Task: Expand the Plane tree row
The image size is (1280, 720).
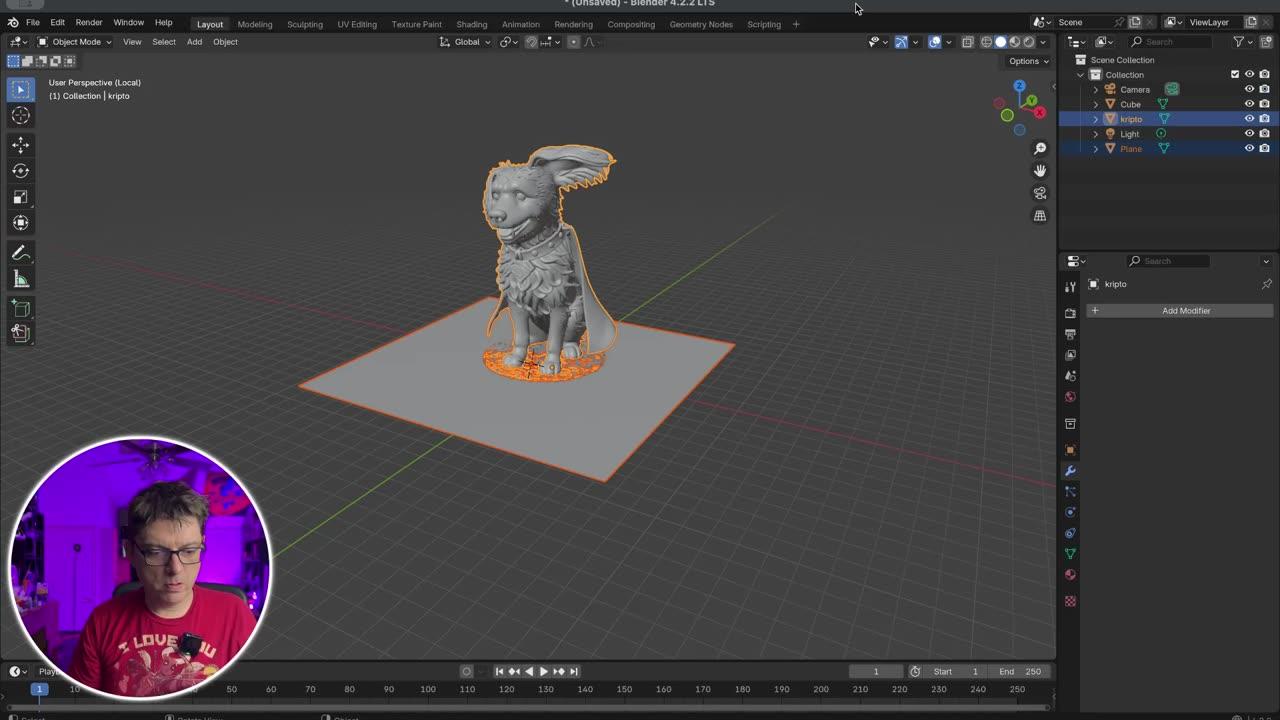Action: click(x=1095, y=148)
